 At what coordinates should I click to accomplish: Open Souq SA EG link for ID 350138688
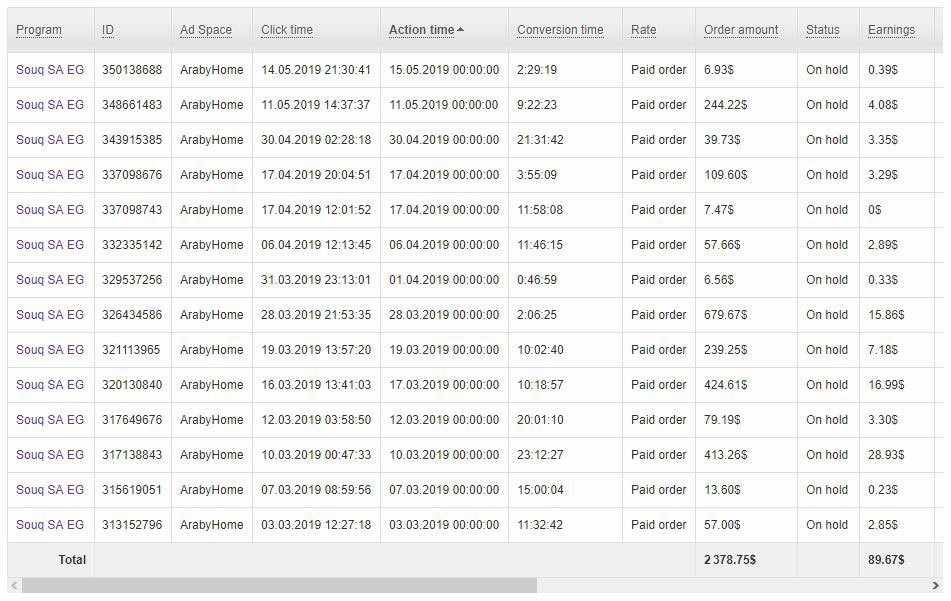click(50, 70)
